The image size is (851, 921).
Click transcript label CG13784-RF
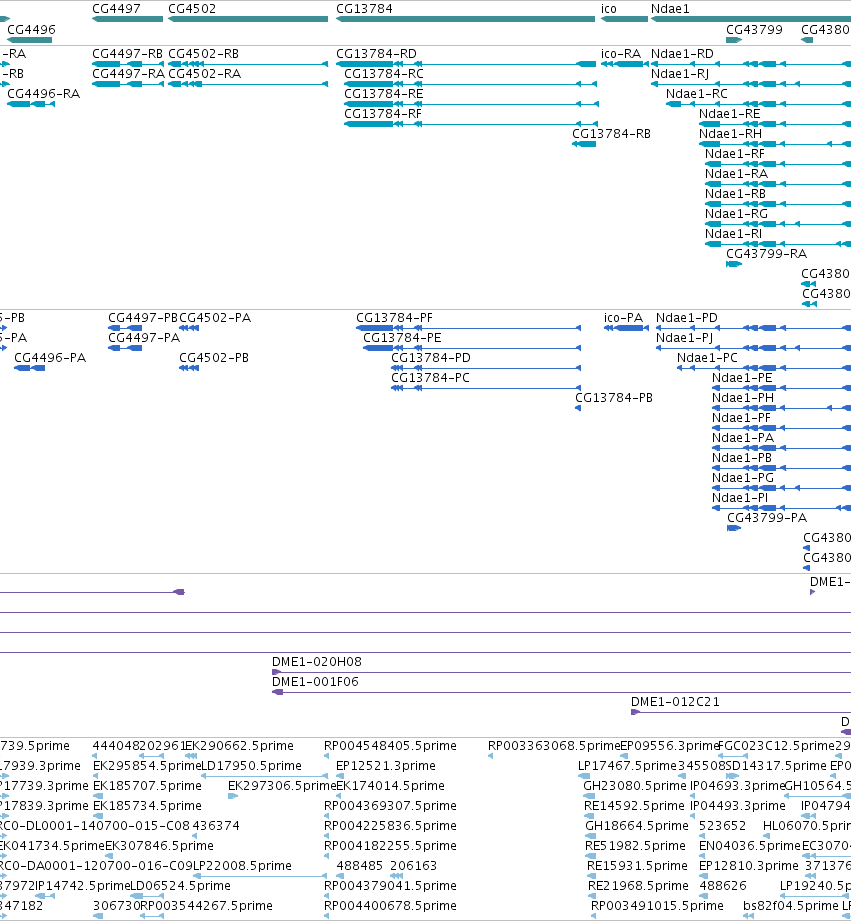click(x=383, y=114)
